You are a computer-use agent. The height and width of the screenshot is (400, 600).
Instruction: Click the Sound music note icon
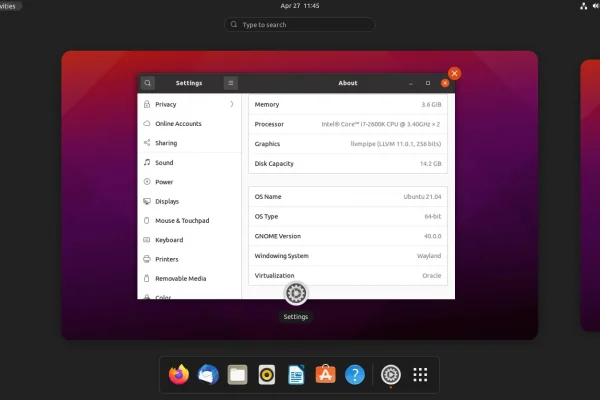147,162
